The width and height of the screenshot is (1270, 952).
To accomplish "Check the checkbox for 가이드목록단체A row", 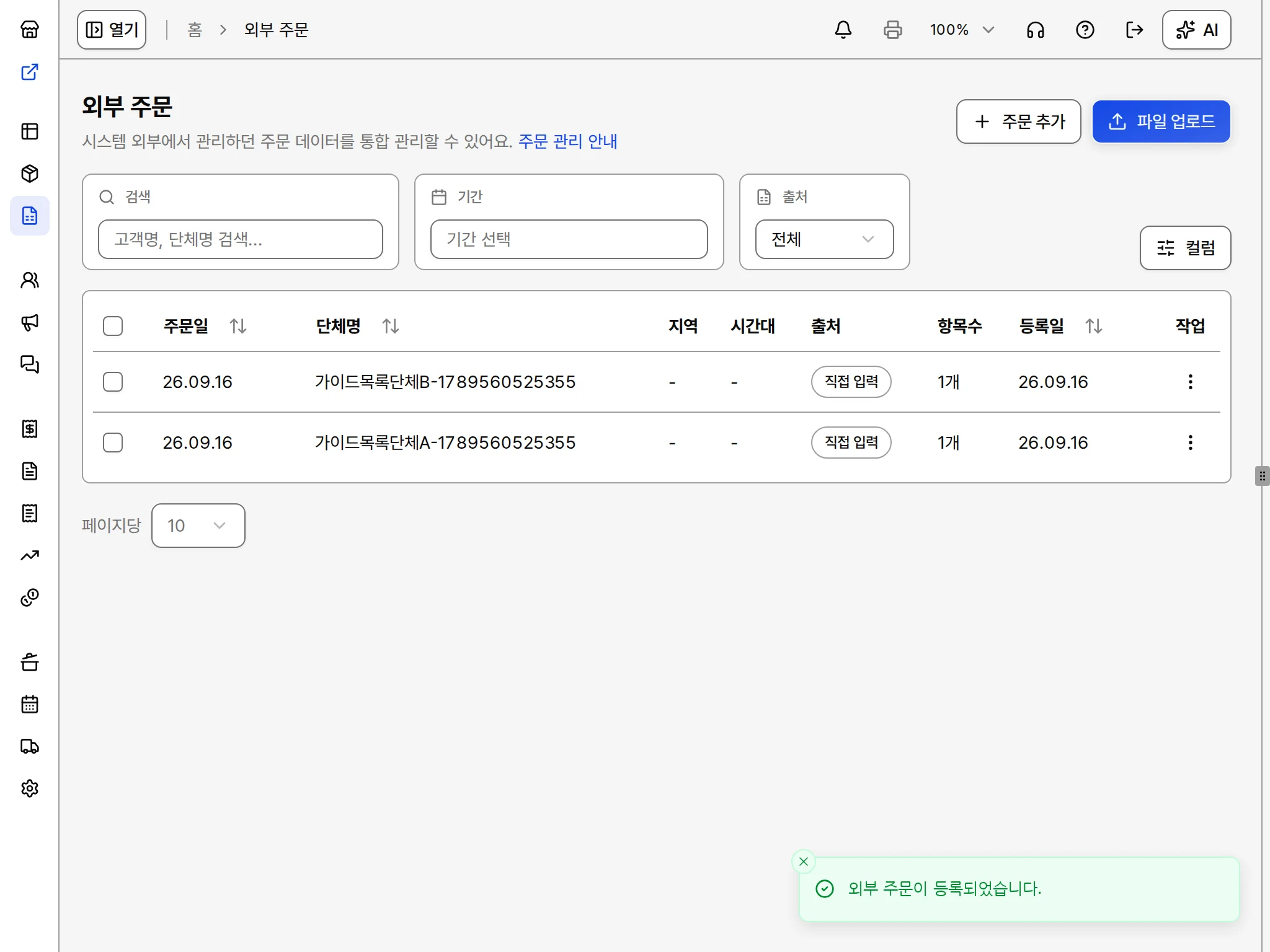I will [x=113, y=443].
